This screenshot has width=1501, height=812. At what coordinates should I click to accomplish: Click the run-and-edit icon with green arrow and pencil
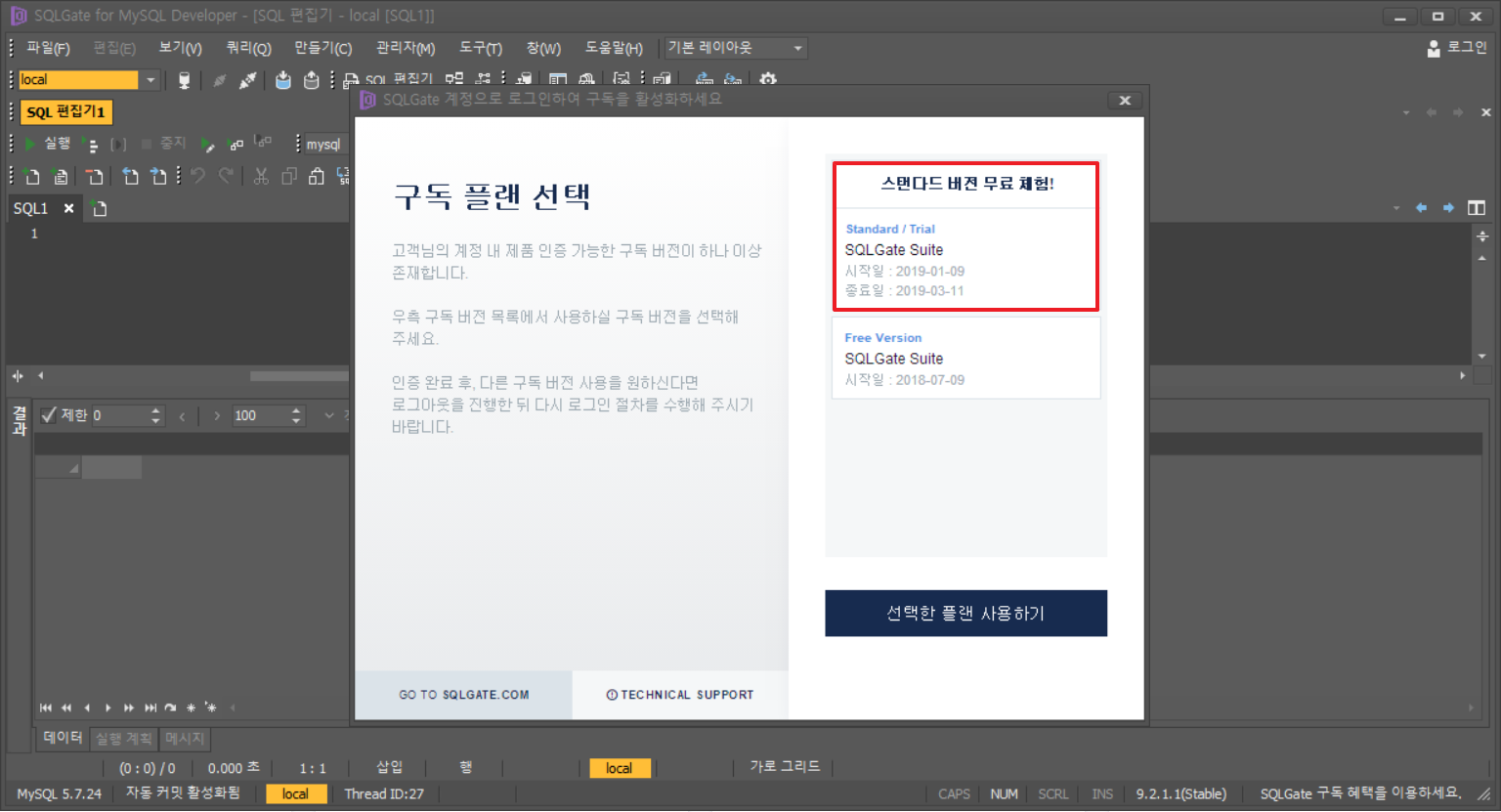(207, 145)
